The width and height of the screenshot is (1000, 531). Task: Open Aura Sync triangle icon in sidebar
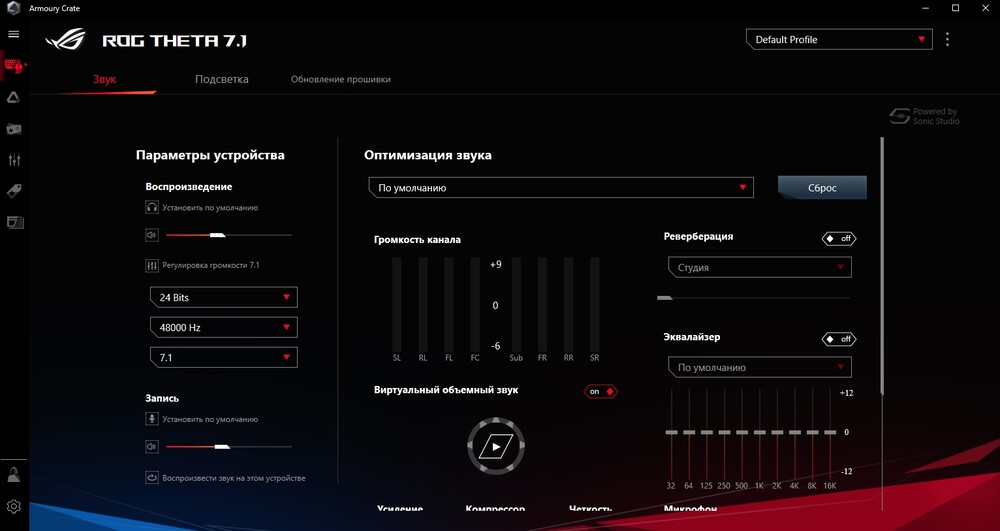tap(13, 97)
